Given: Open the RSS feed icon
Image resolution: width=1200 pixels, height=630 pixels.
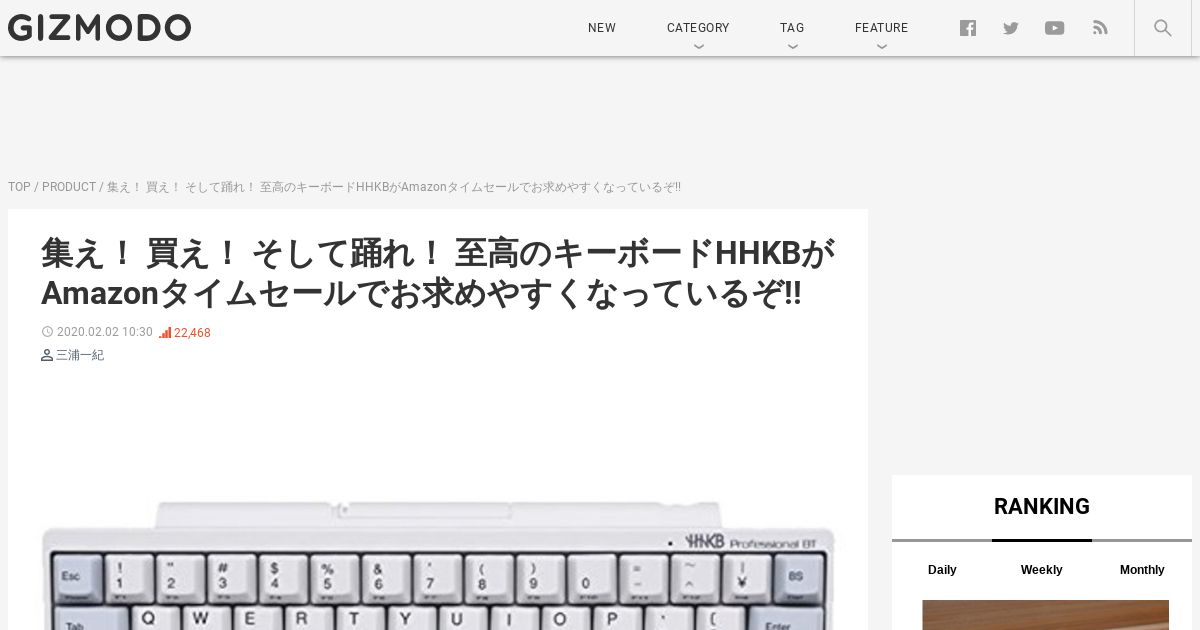Looking at the screenshot, I should click(x=1100, y=28).
